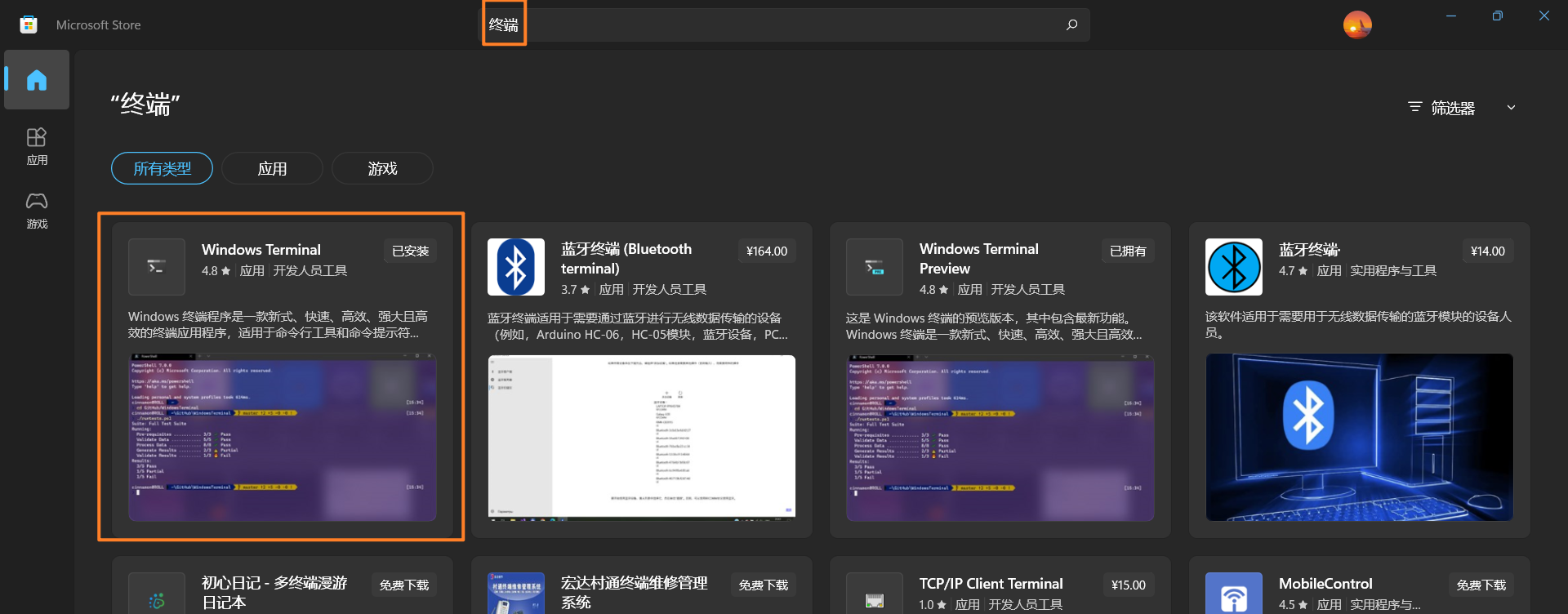Click the 已拥有 badge on Terminal Preview
The width and height of the screenshot is (1568, 614).
click(1128, 251)
